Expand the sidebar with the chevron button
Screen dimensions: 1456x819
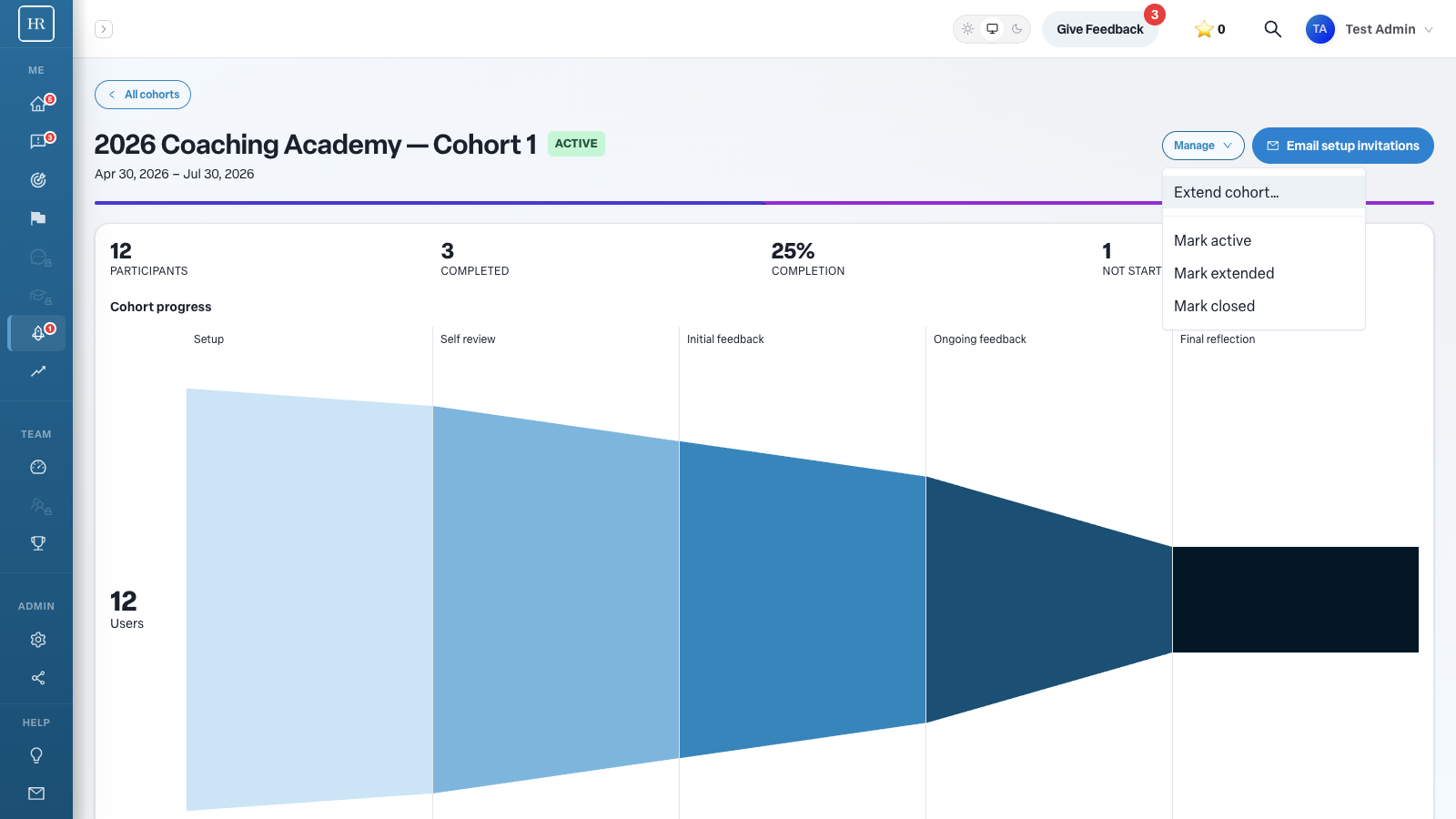tap(104, 29)
